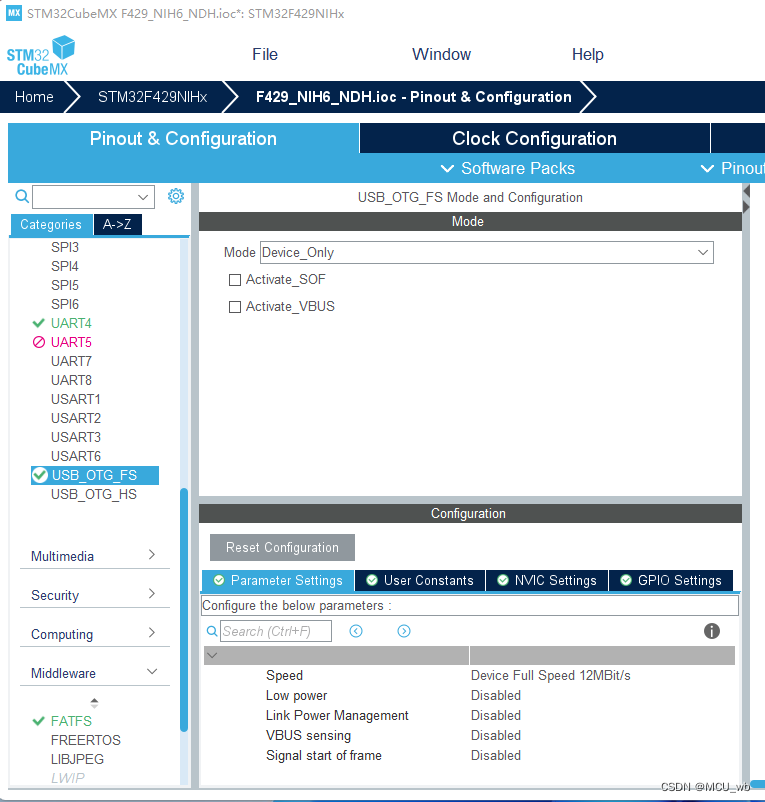Open the File menu
This screenshot has height=802, width=765.
265,54
